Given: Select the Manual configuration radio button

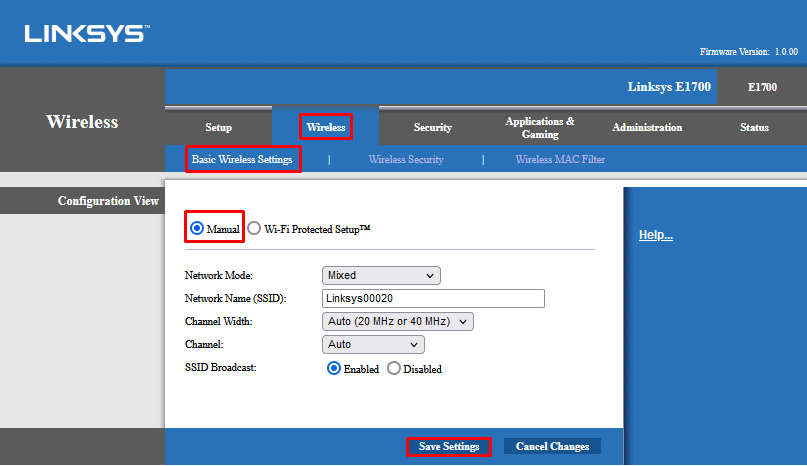Looking at the screenshot, I should pos(197,228).
